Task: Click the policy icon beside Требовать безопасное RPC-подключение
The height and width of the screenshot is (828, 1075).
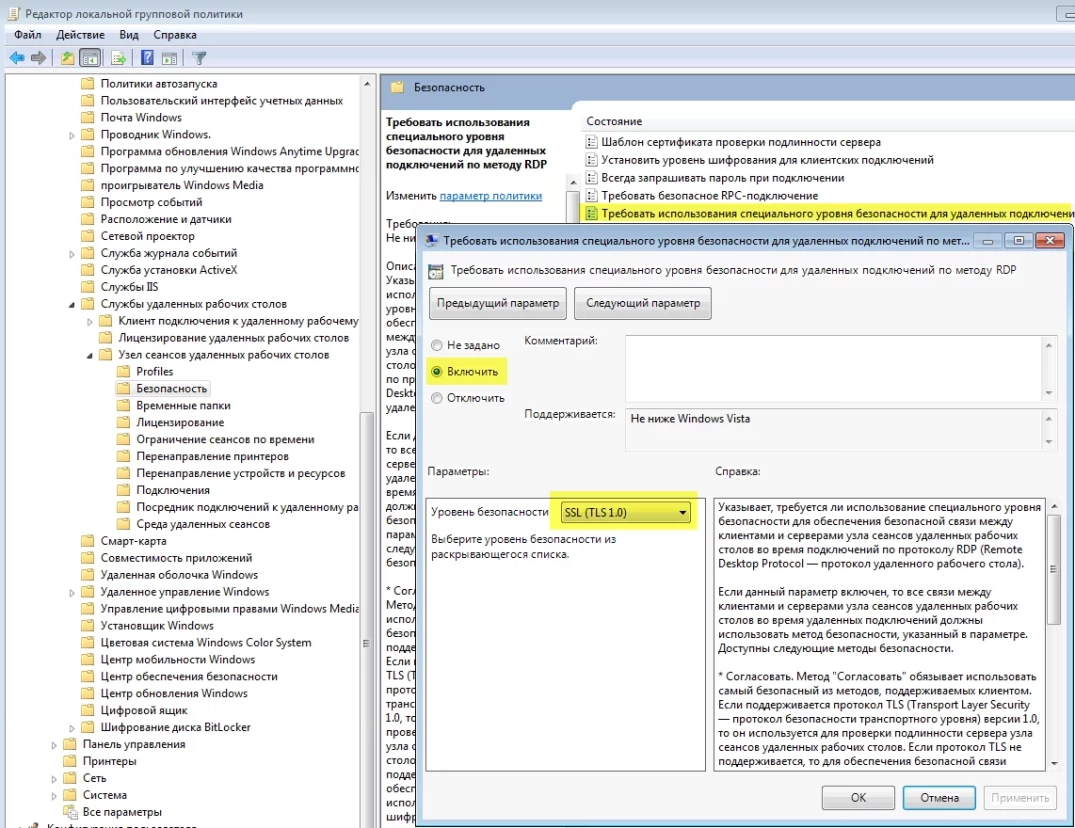Action: [592, 196]
